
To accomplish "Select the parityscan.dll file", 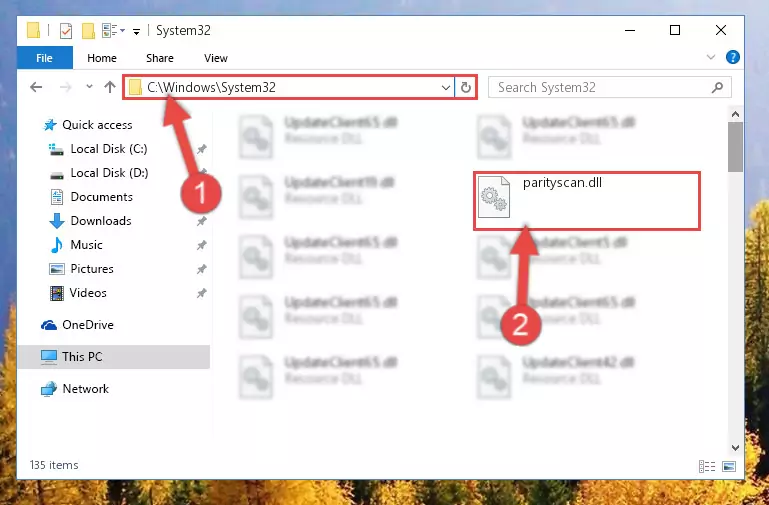I will click(587, 201).
